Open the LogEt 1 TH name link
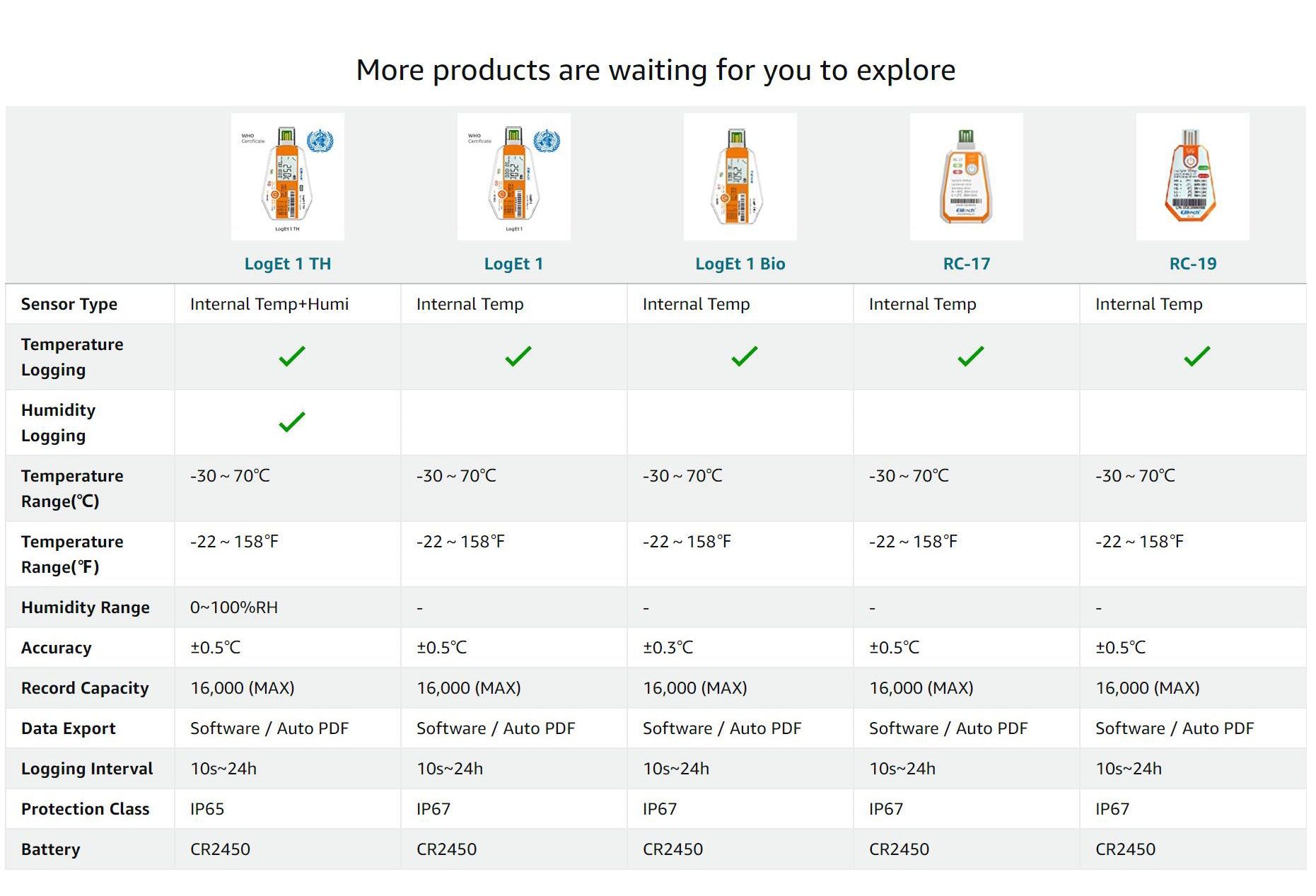 287,264
